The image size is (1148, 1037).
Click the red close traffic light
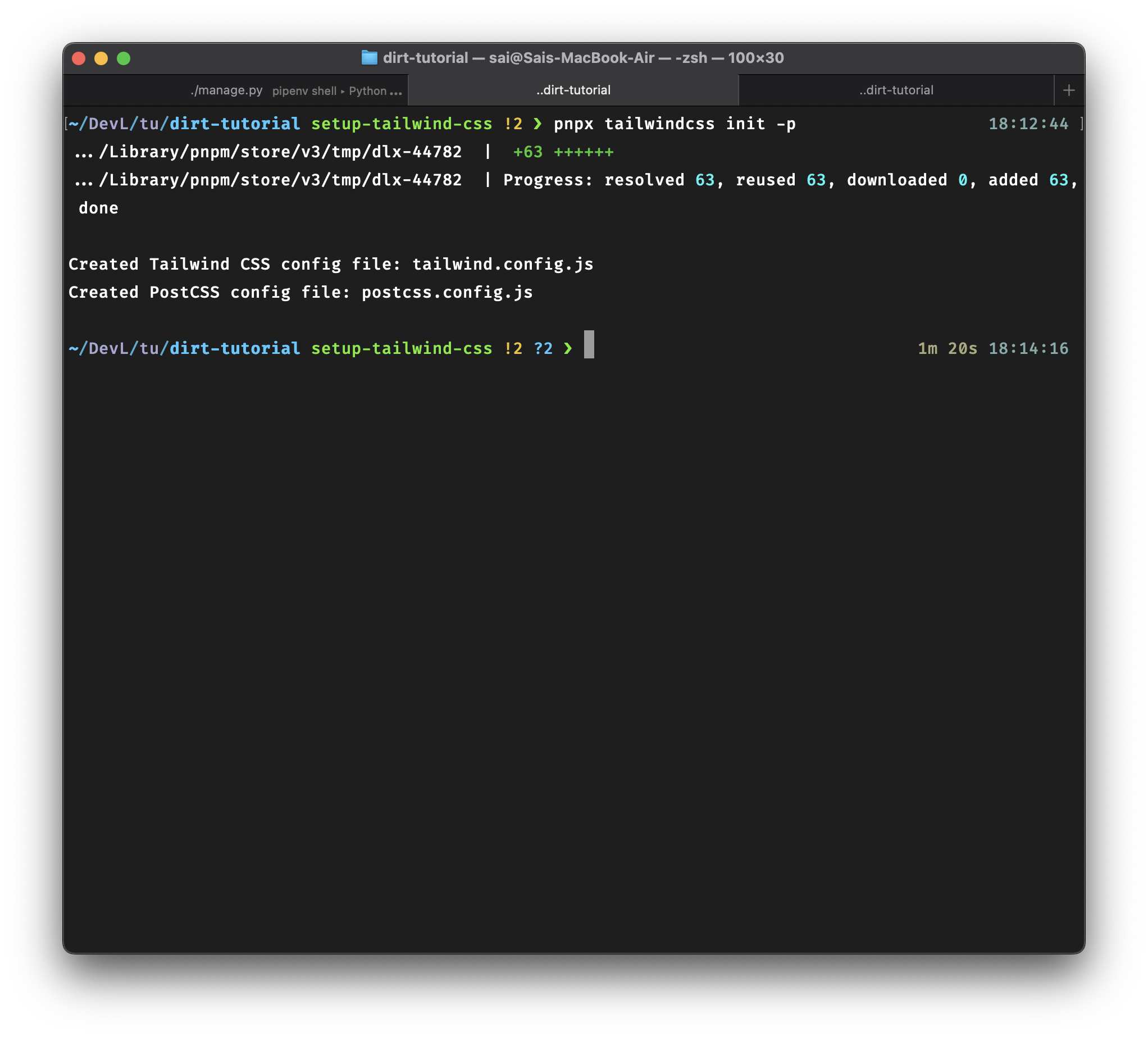point(79,57)
